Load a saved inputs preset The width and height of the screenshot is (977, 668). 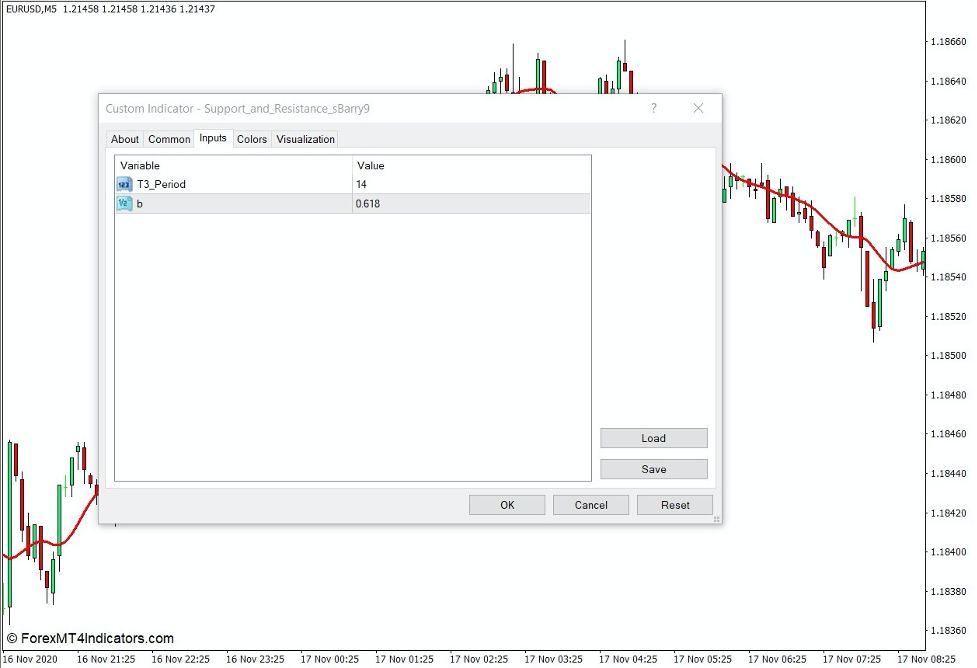(x=653, y=438)
